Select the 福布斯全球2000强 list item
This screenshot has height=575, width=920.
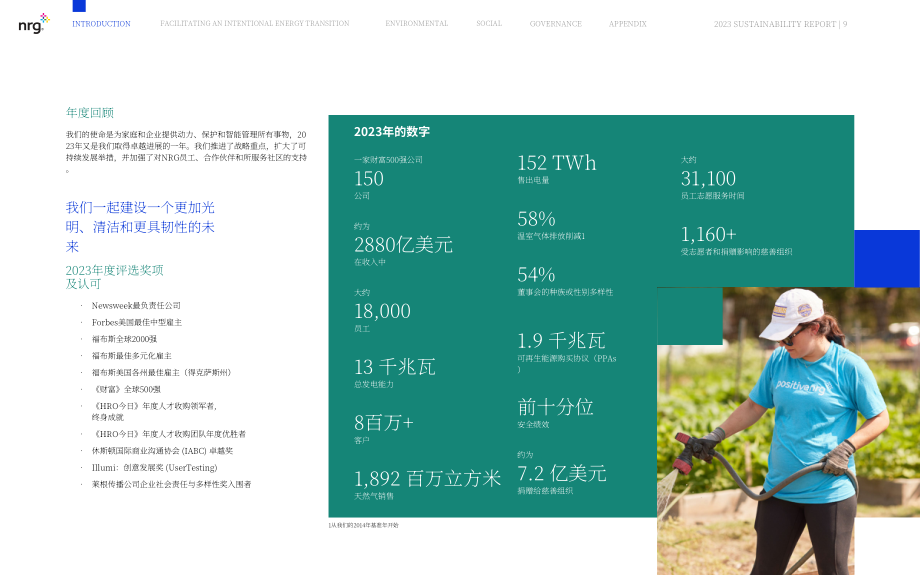pos(124,339)
